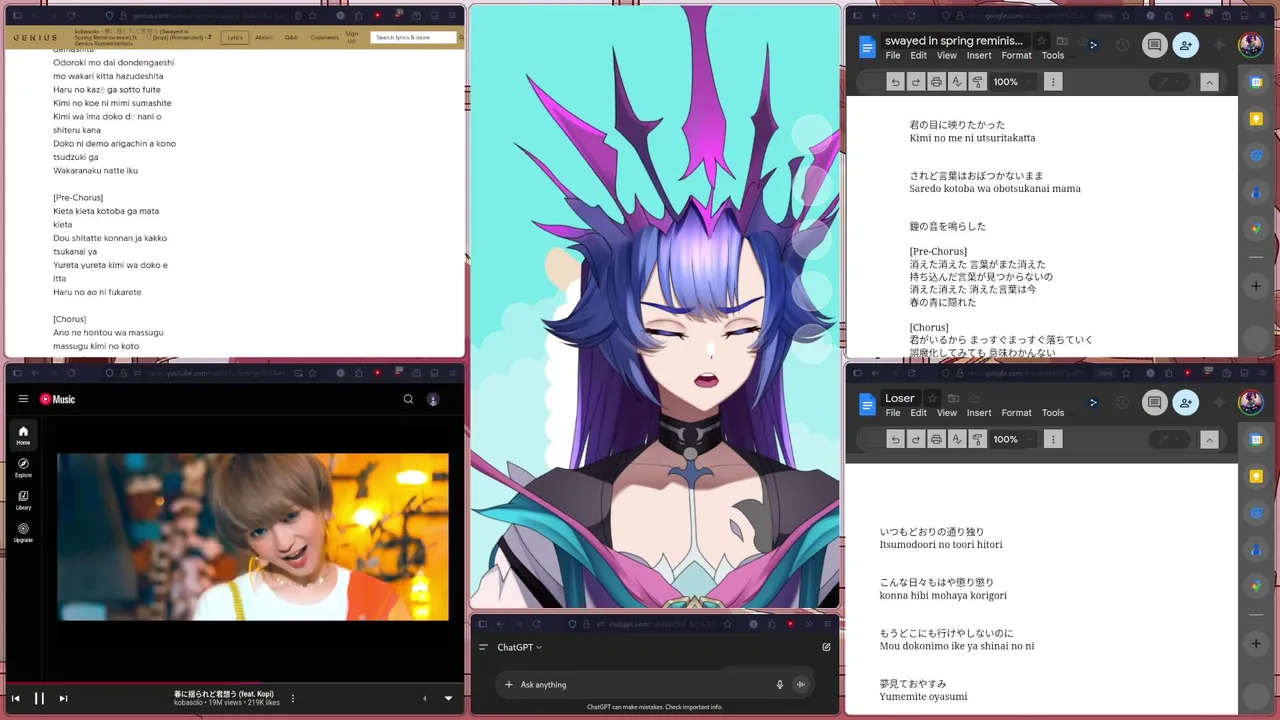1280x720 pixels.
Task: Redo in the swayed in spring doc
Action: coord(915,82)
